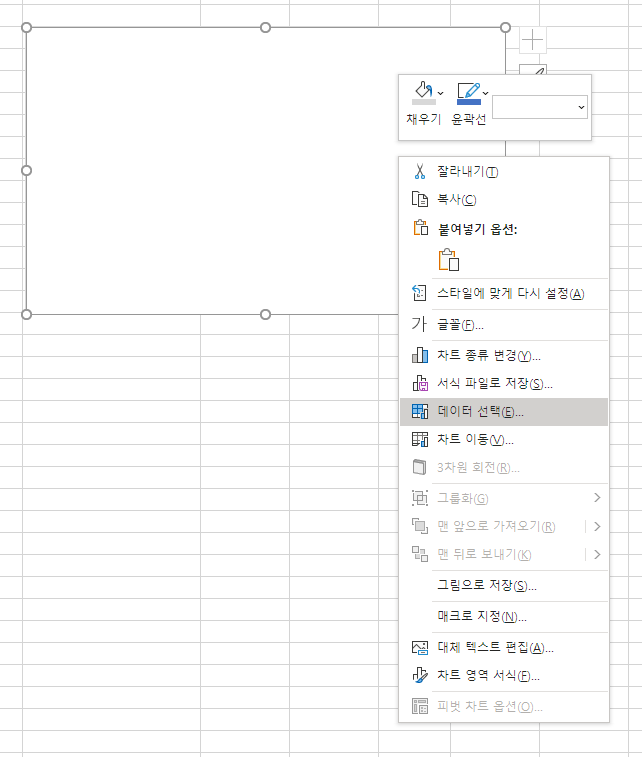Choose Copy (복사) from context menu
The height and width of the screenshot is (757, 642).
pyautogui.click(x=504, y=199)
